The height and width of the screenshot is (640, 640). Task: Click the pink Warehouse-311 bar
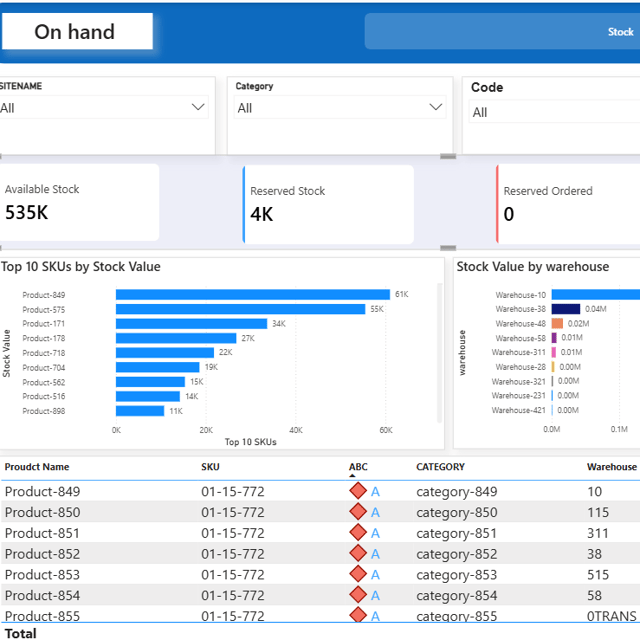(553, 352)
